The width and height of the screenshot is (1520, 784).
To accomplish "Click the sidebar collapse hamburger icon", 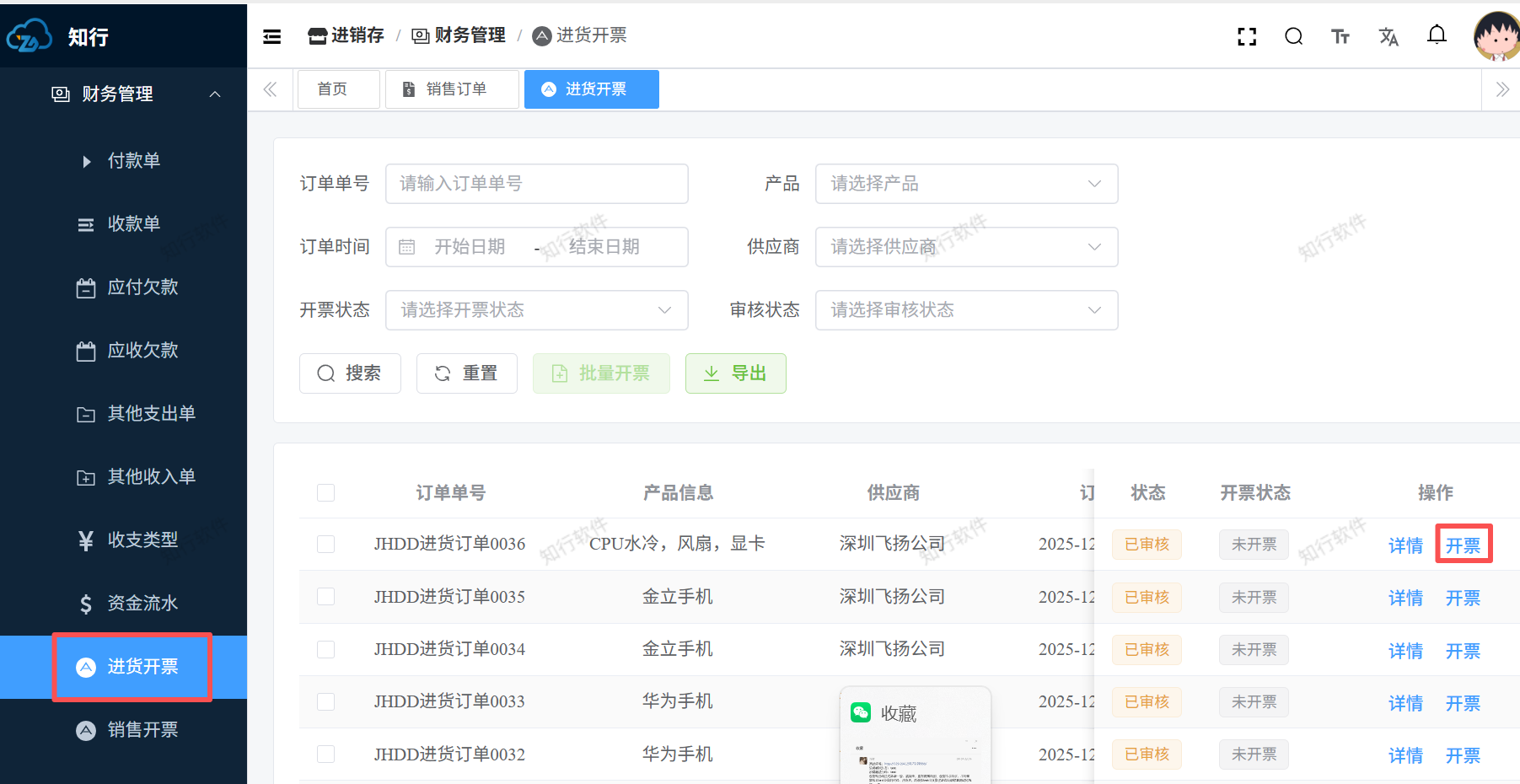I will 271,36.
